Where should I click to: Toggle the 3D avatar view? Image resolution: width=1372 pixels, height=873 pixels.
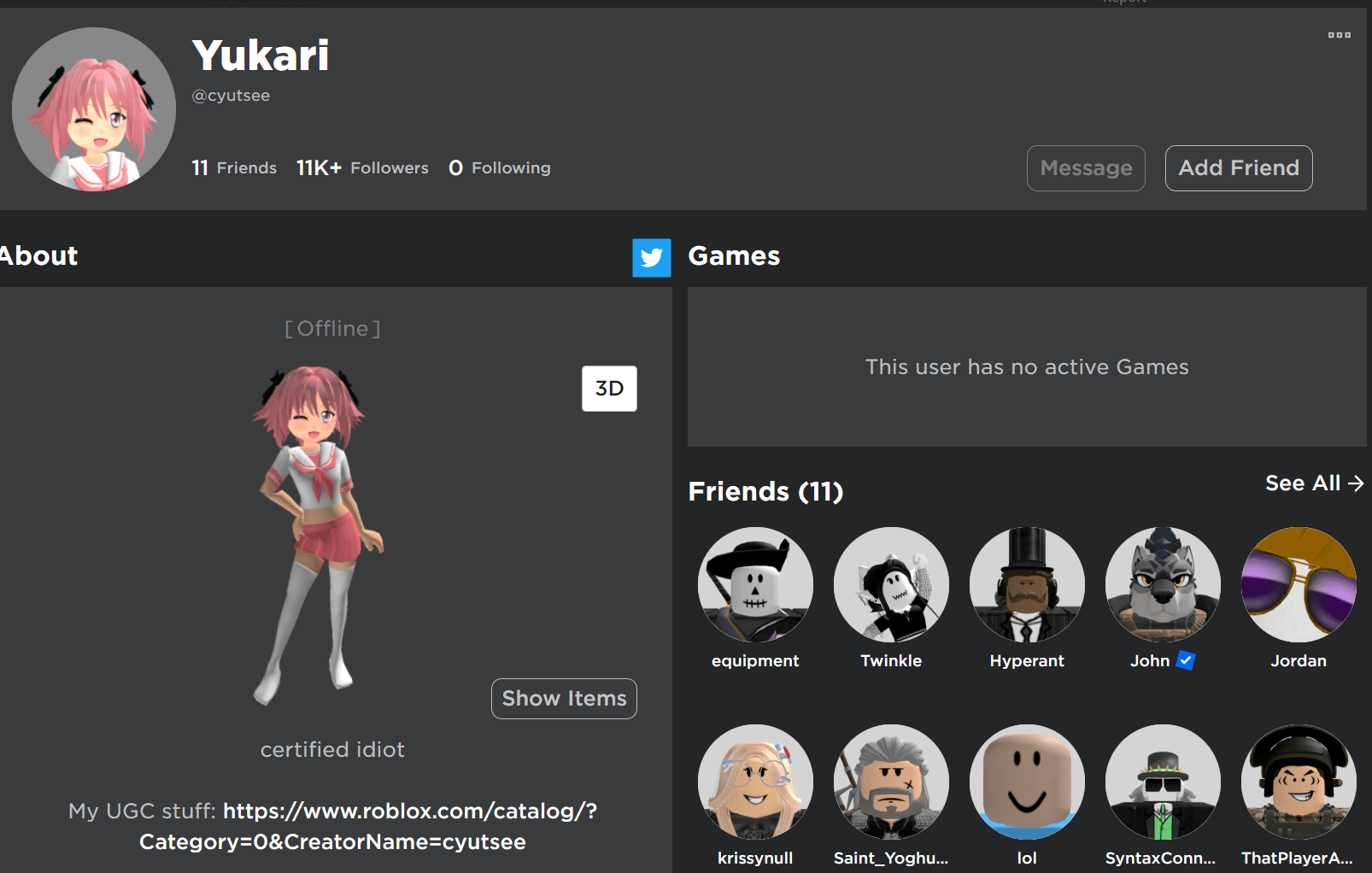coord(609,389)
